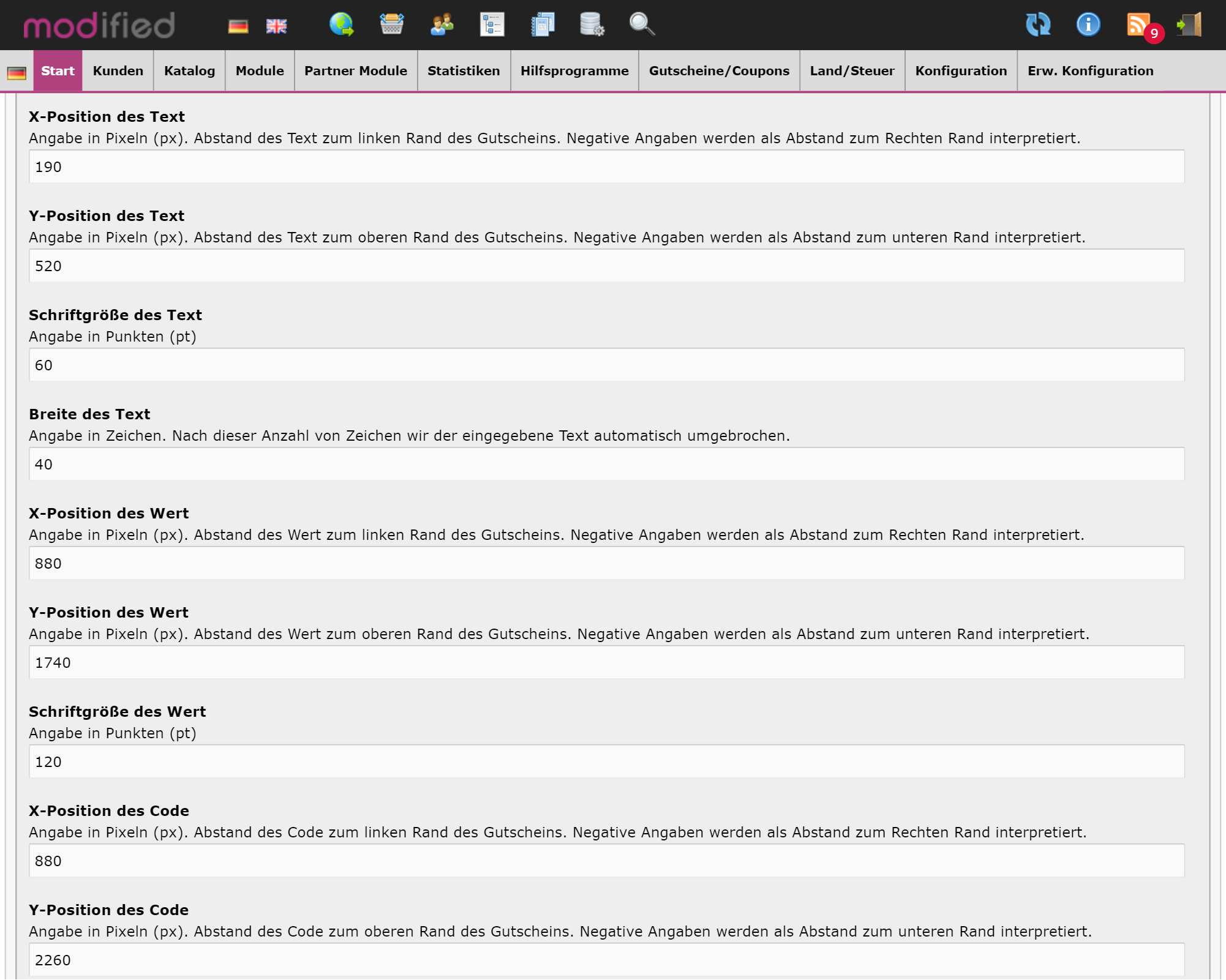Switch to the English flag language
This screenshot has height=980, width=1226.
pos(276,26)
